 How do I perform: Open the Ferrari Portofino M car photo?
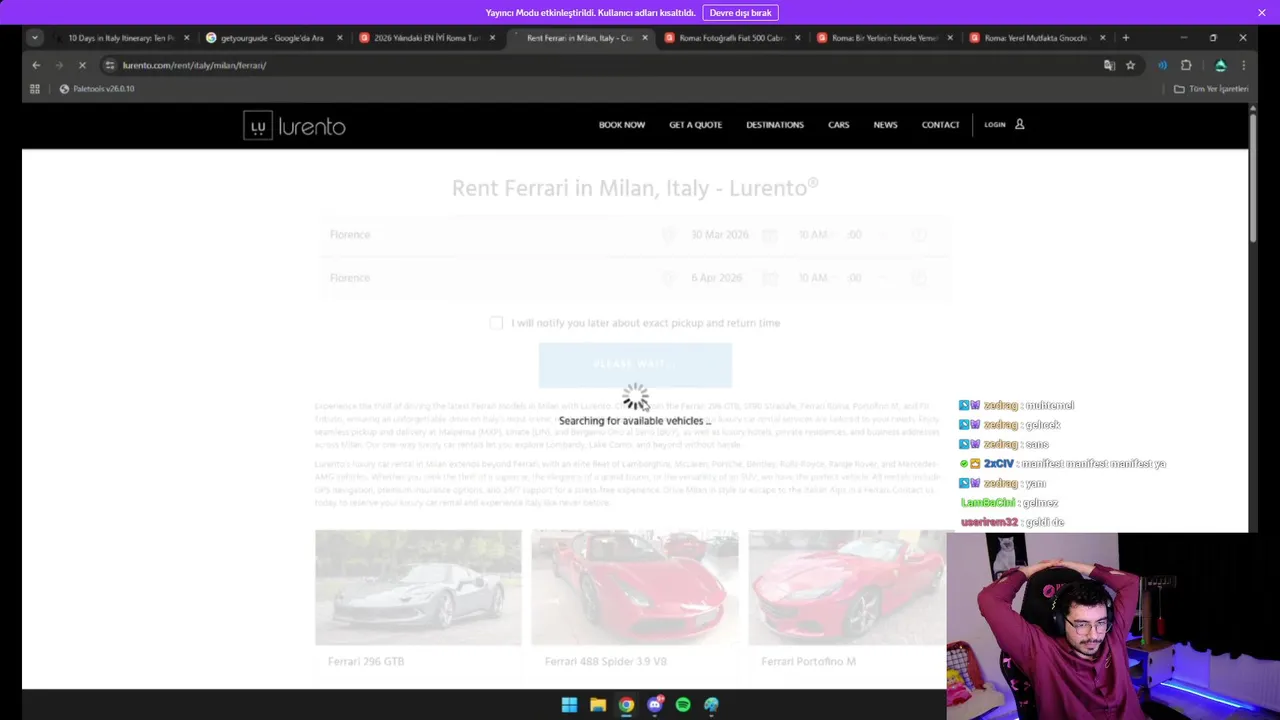846,588
